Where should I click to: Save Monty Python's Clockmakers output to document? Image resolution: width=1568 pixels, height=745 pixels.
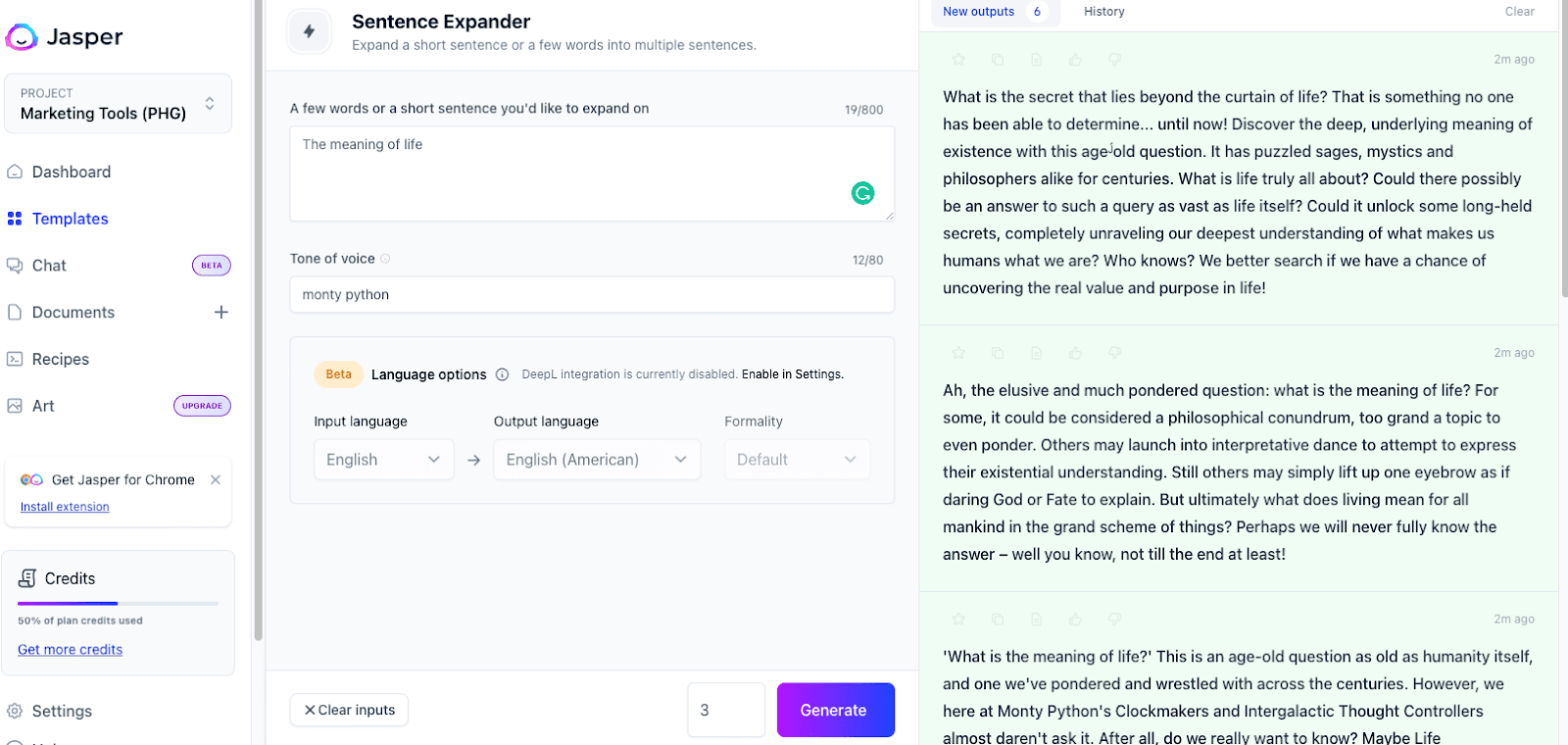coord(1036,620)
